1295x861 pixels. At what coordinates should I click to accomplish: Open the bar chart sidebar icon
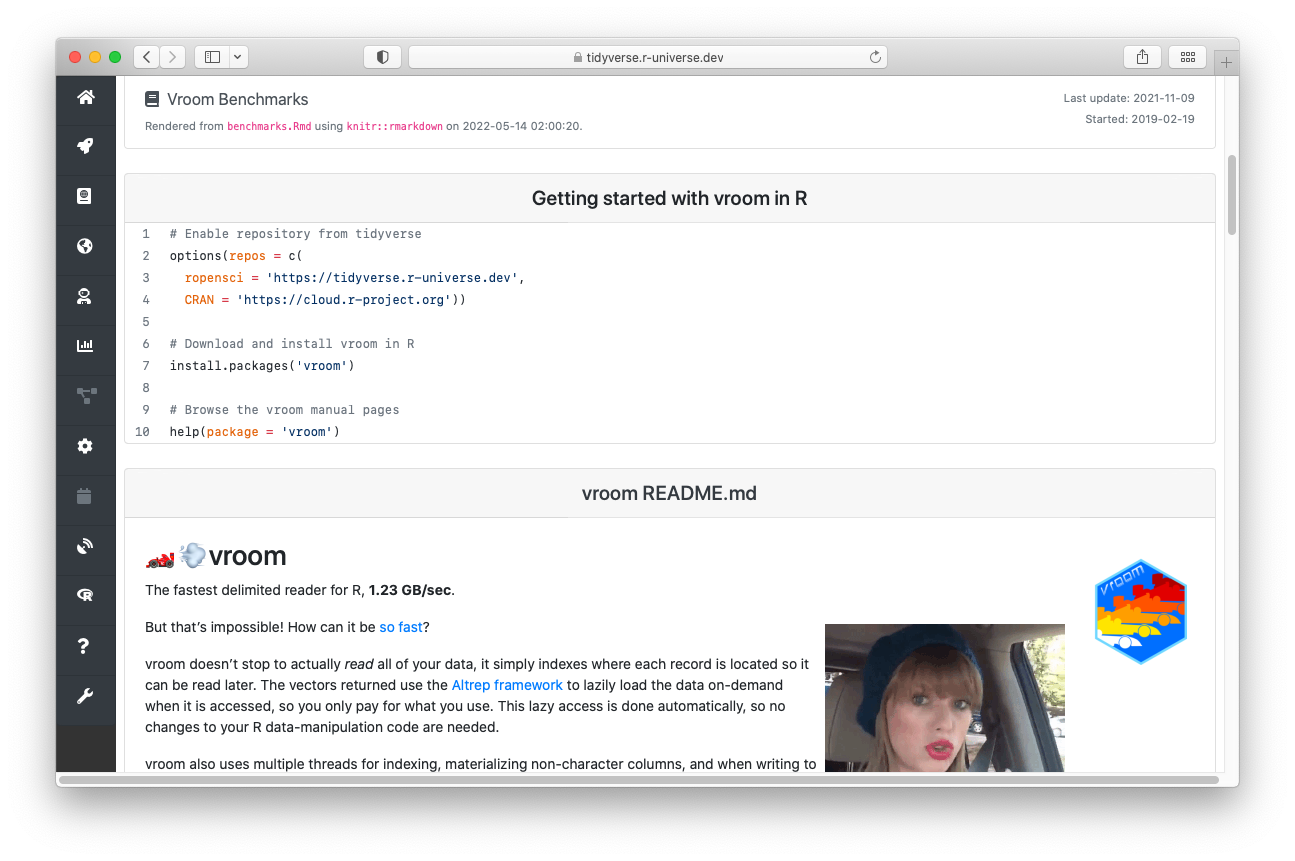pyautogui.click(x=85, y=346)
